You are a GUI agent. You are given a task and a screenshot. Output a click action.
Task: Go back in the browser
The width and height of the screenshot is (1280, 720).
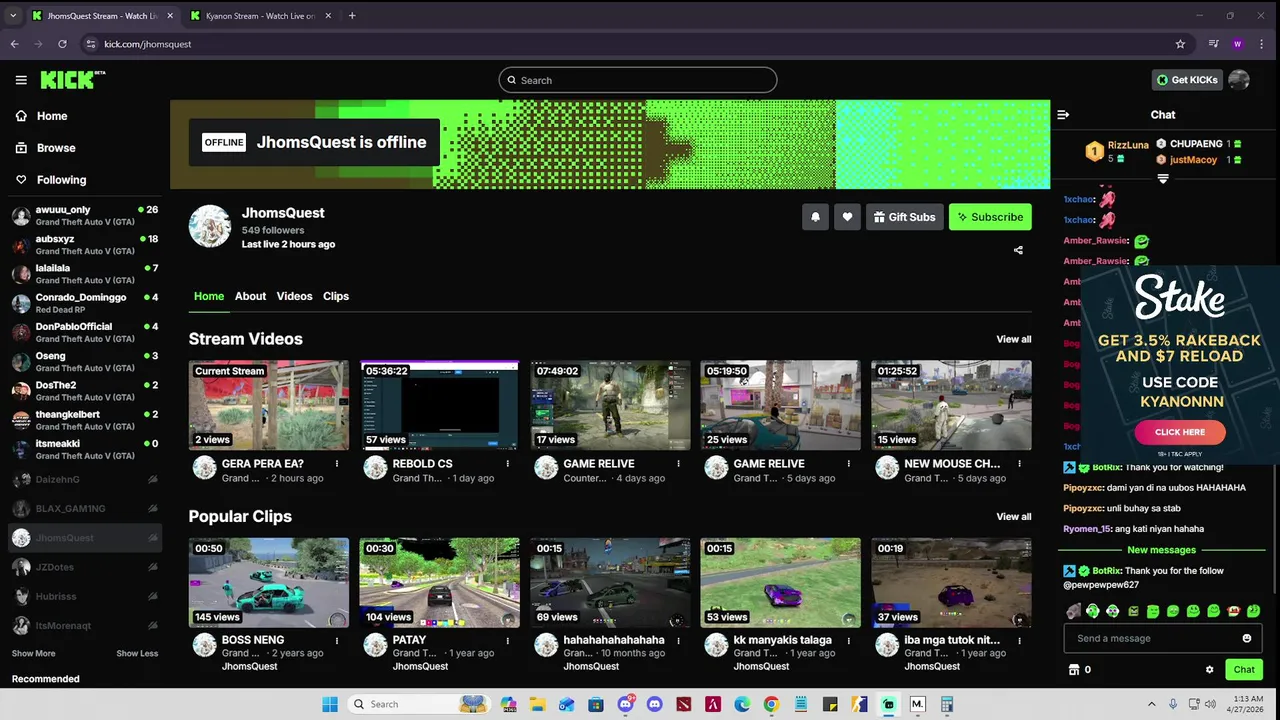click(14, 44)
